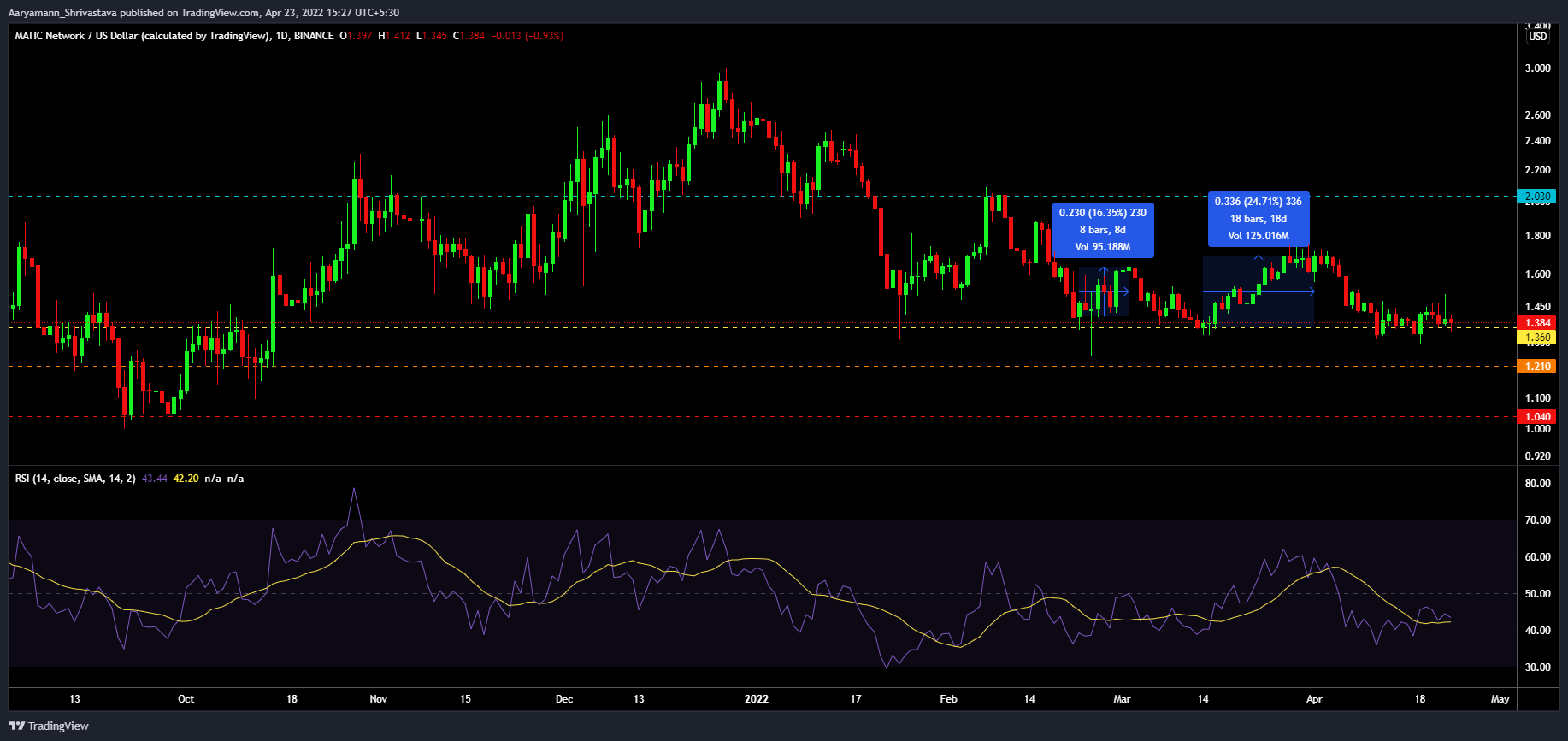Click the 16.35% measurement box, 8 bars
The height and width of the screenshot is (741, 1568).
[1102, 230]
